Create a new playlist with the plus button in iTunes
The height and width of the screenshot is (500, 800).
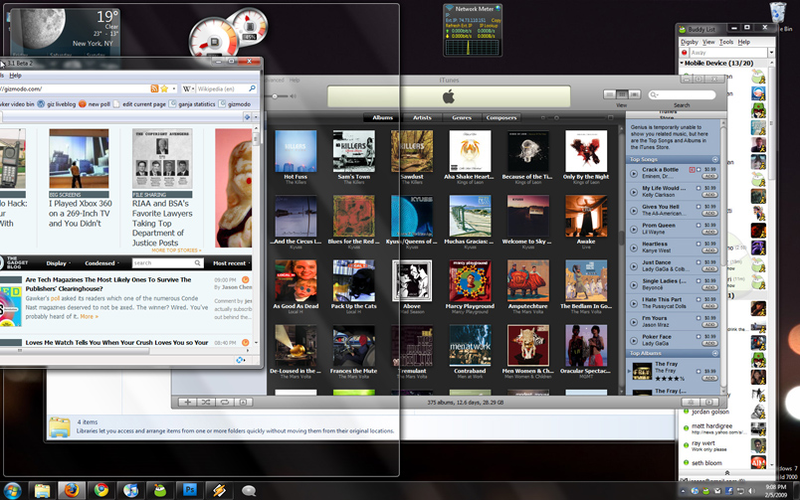[187, 402]
